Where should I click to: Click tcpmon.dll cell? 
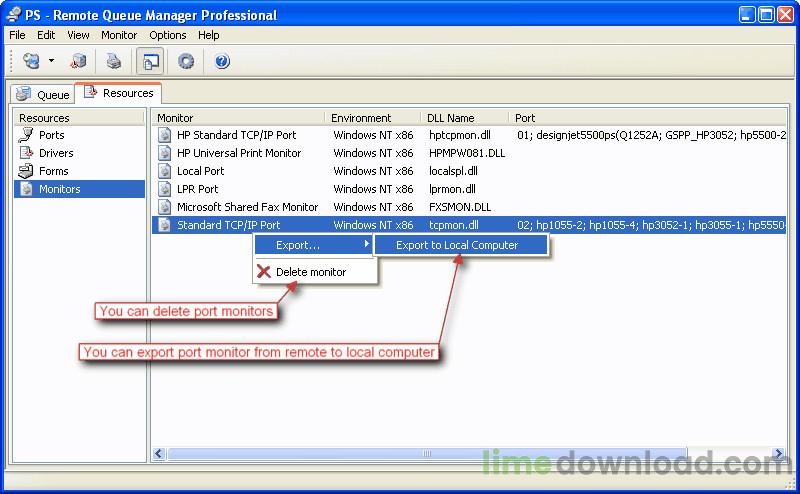click(454, 225)
